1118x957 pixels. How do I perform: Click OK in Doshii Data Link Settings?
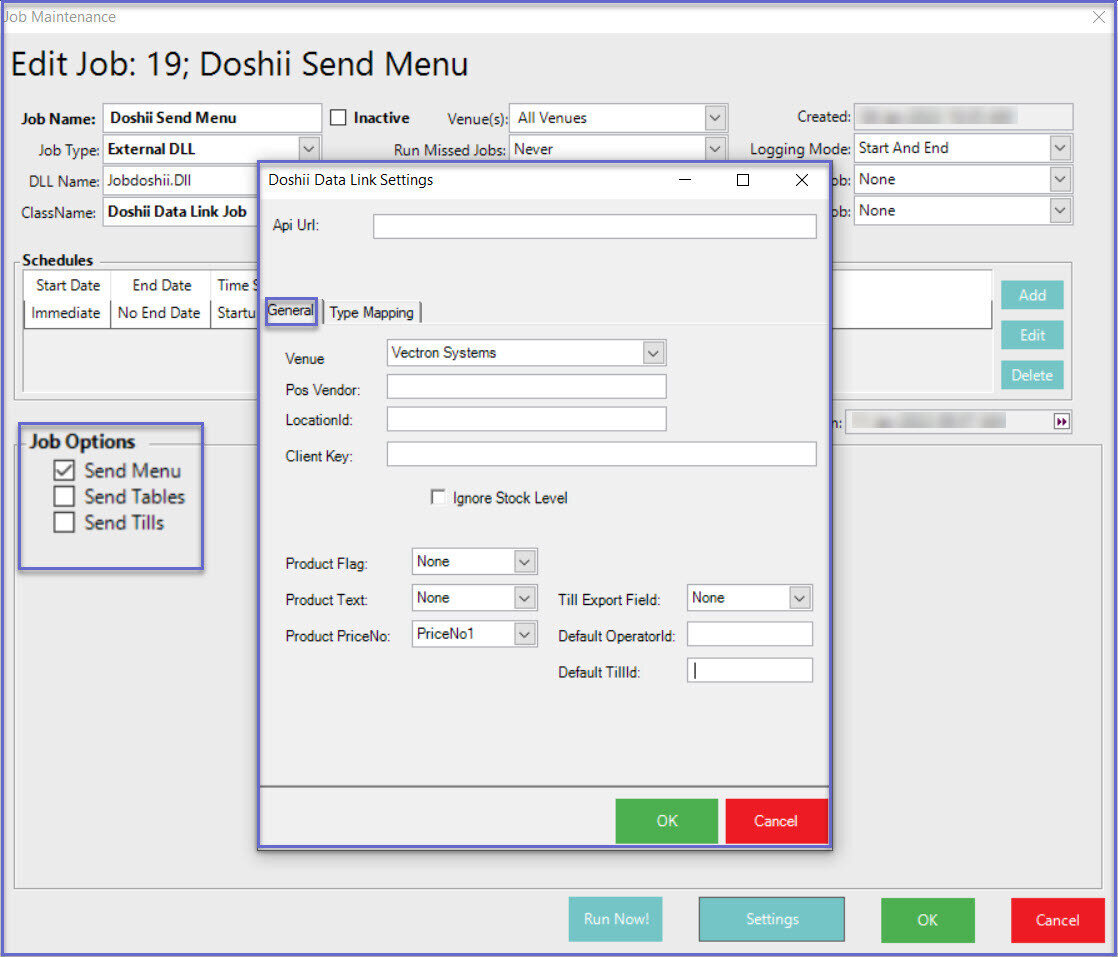click(x=667, y=821)
